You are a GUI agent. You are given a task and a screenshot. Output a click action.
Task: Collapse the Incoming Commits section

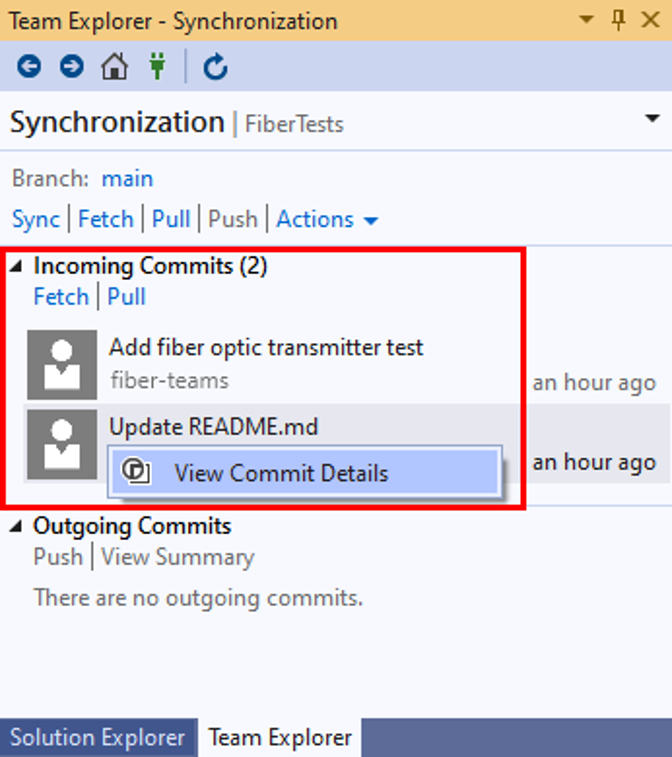(x=16, y=266)
